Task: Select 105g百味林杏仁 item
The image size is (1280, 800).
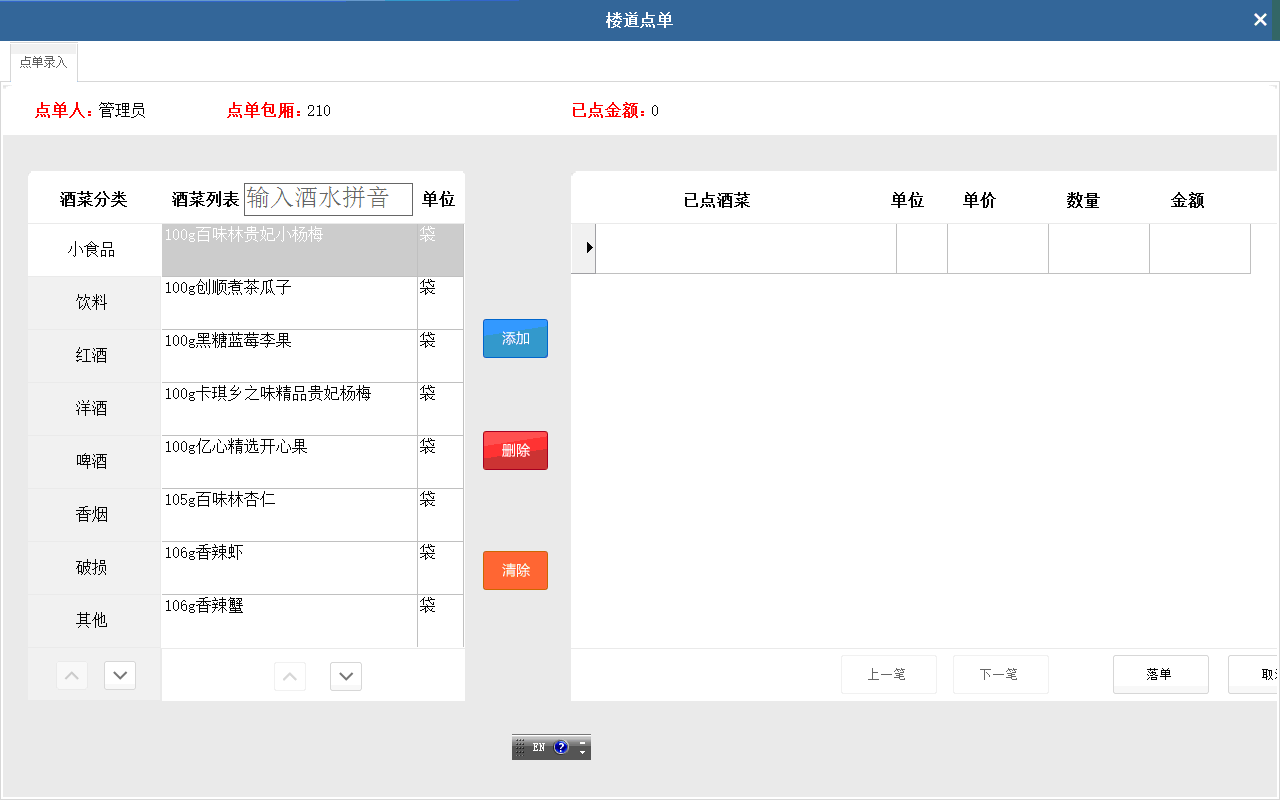Action: tap(289, 515)
